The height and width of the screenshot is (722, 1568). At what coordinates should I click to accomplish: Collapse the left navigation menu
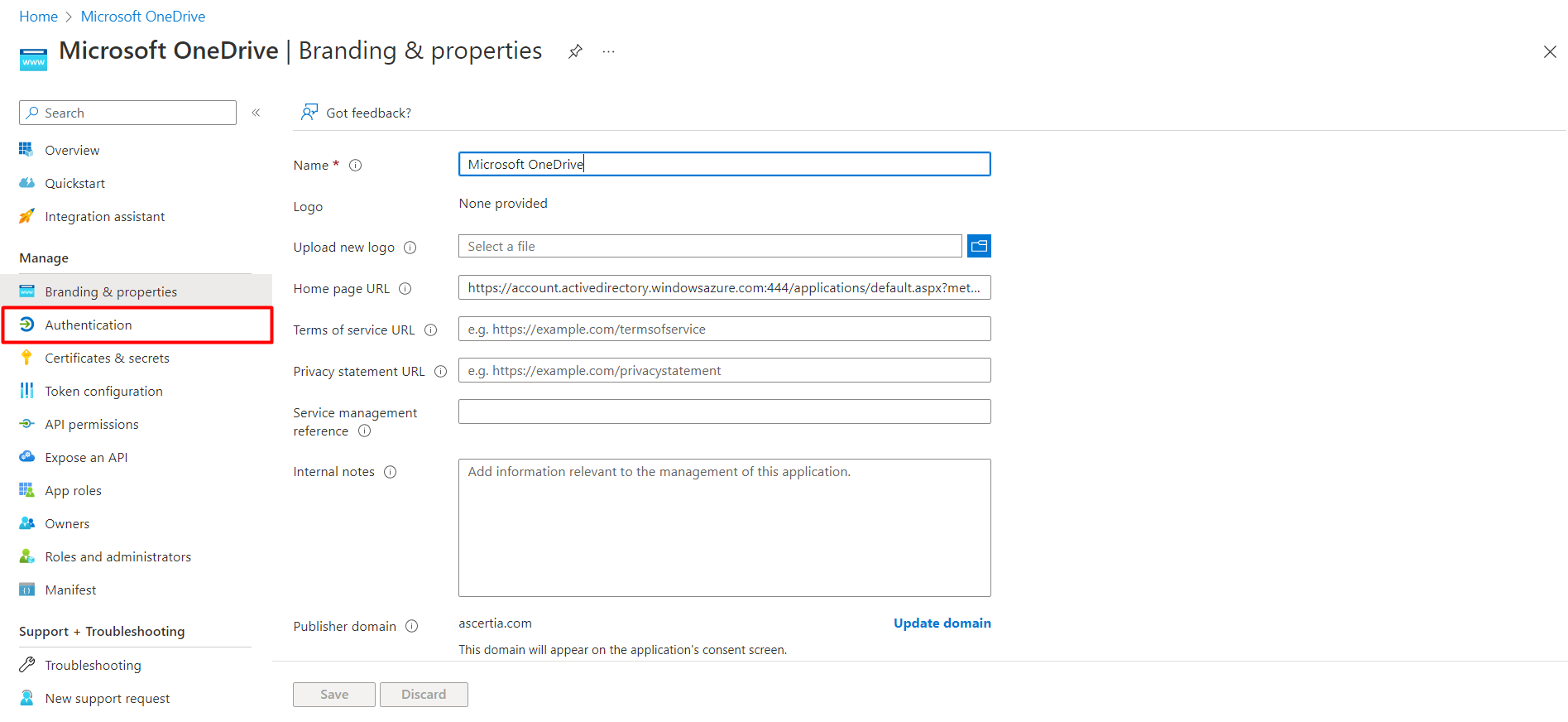[257, 113]
